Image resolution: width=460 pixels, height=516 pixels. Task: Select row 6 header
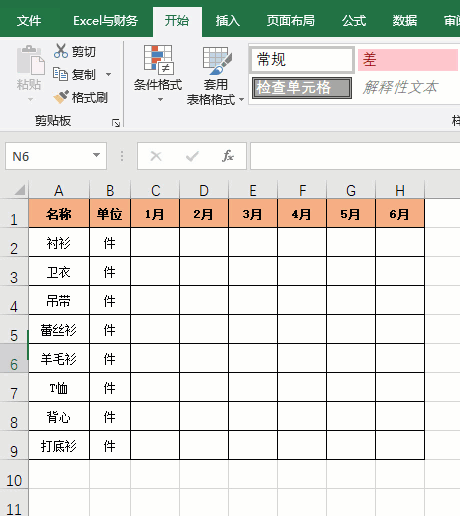(x=14, y=358)
